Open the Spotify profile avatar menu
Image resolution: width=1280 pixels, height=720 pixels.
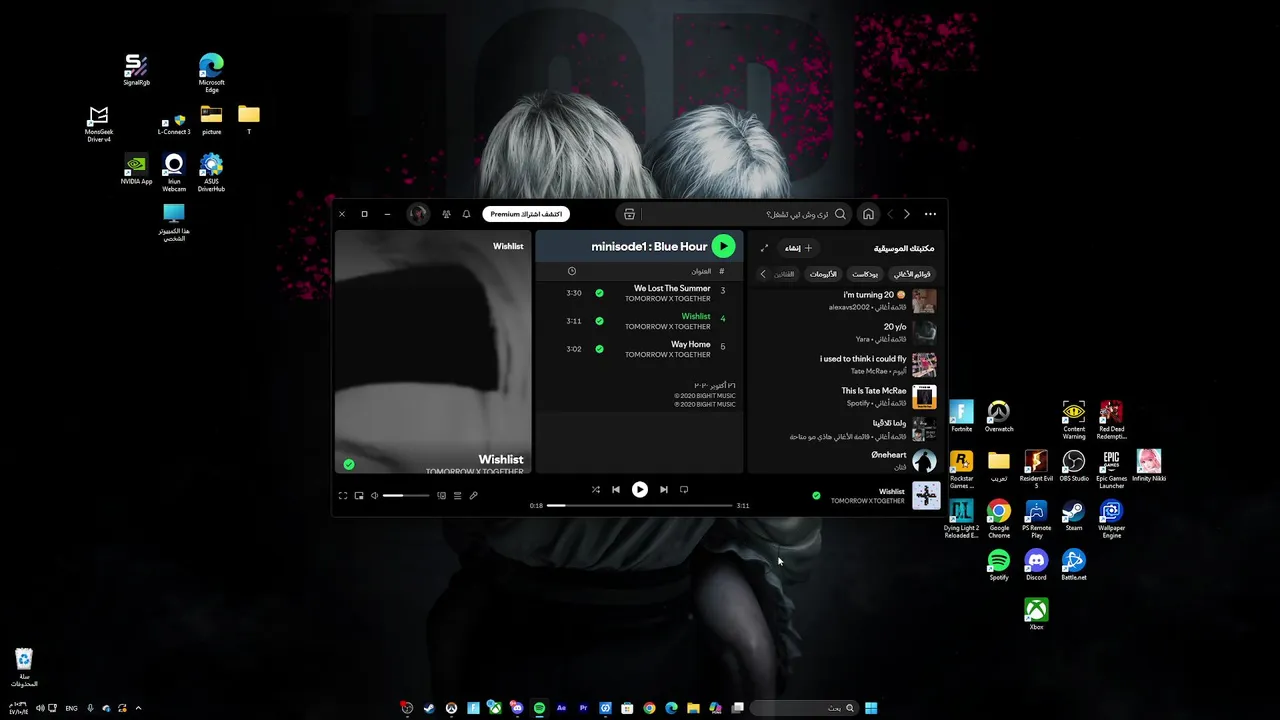point(419,214)
